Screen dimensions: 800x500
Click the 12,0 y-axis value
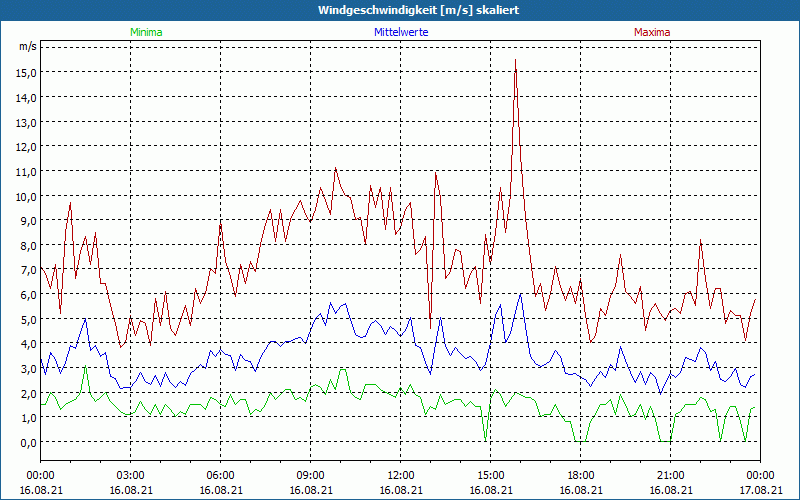[27, 147]
